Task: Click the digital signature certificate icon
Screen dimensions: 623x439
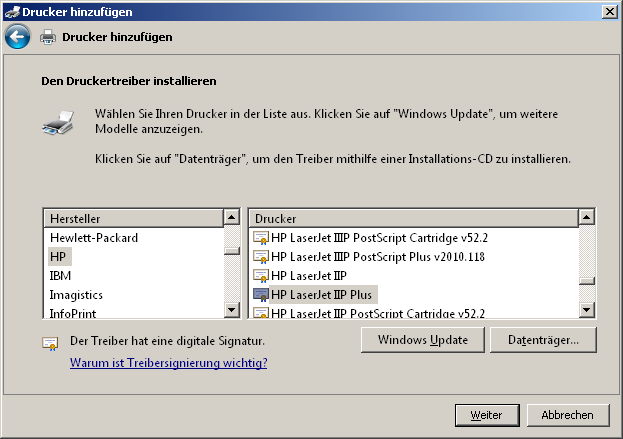Action: point(50,343)
